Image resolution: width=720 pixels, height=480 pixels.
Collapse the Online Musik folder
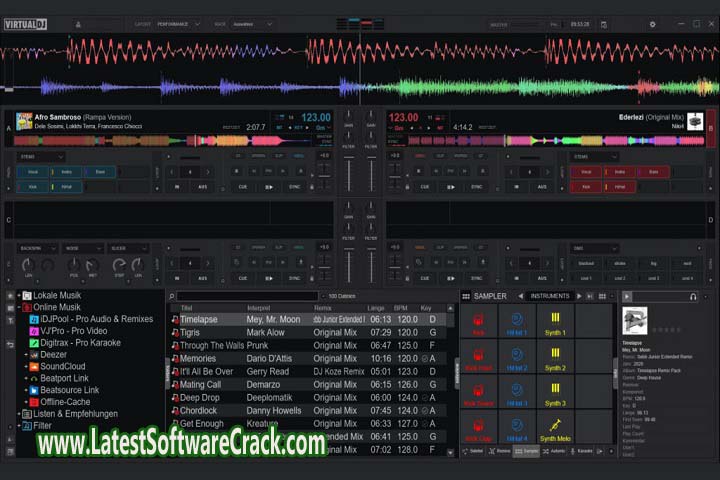click(x=19, y=307)
